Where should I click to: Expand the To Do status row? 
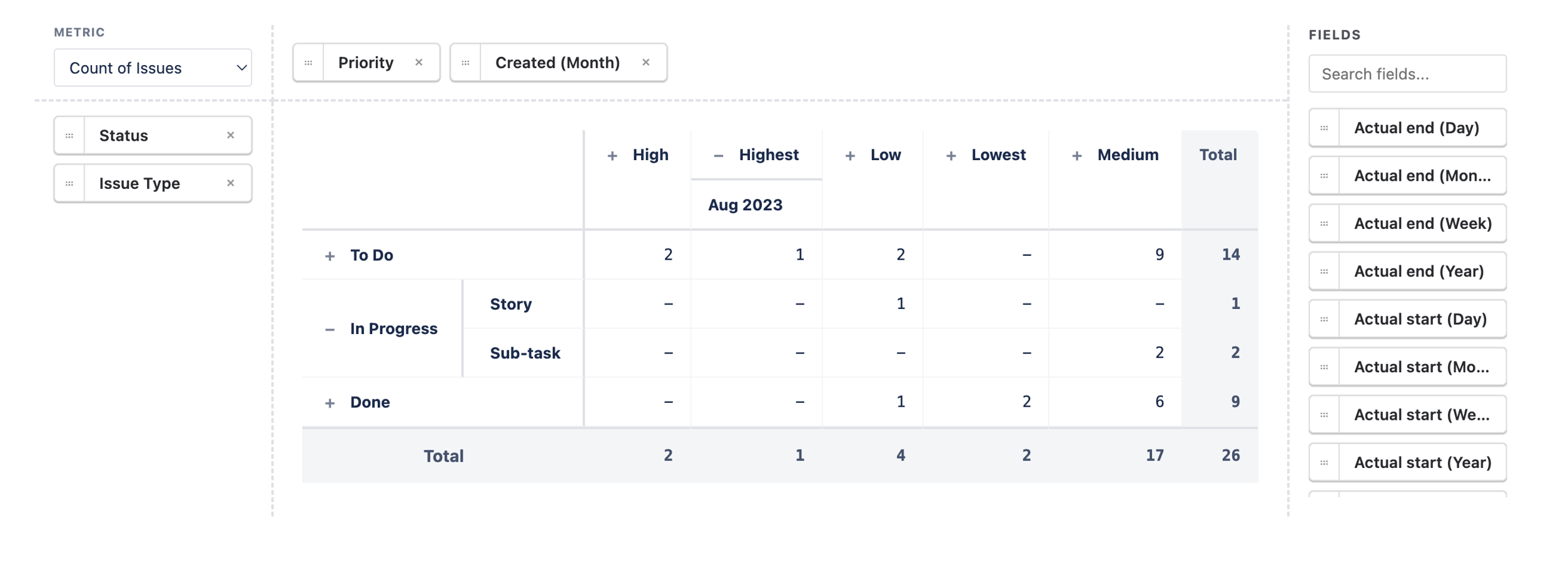pos(330,256)
